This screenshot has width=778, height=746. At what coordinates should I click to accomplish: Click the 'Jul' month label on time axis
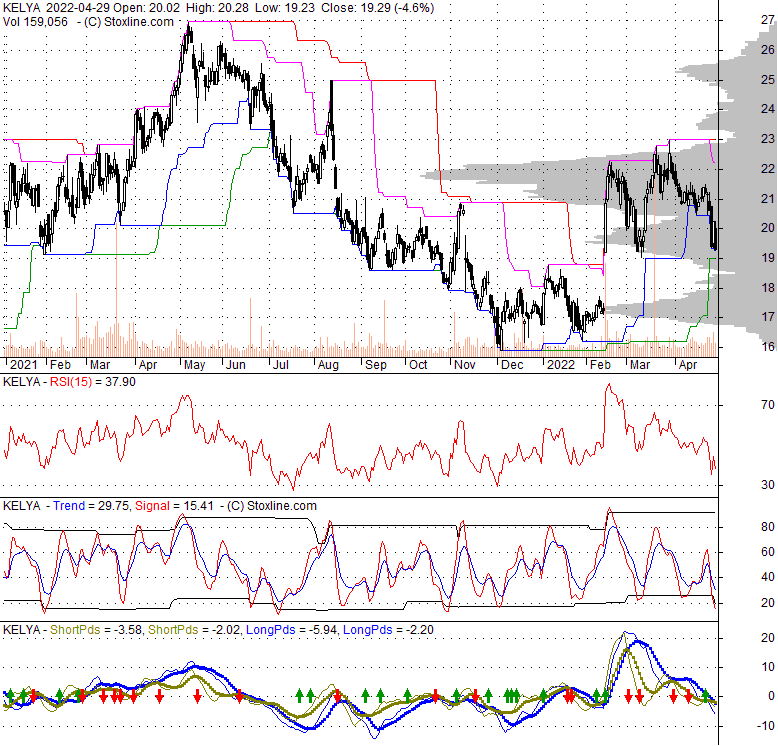(x=280, y=365)
